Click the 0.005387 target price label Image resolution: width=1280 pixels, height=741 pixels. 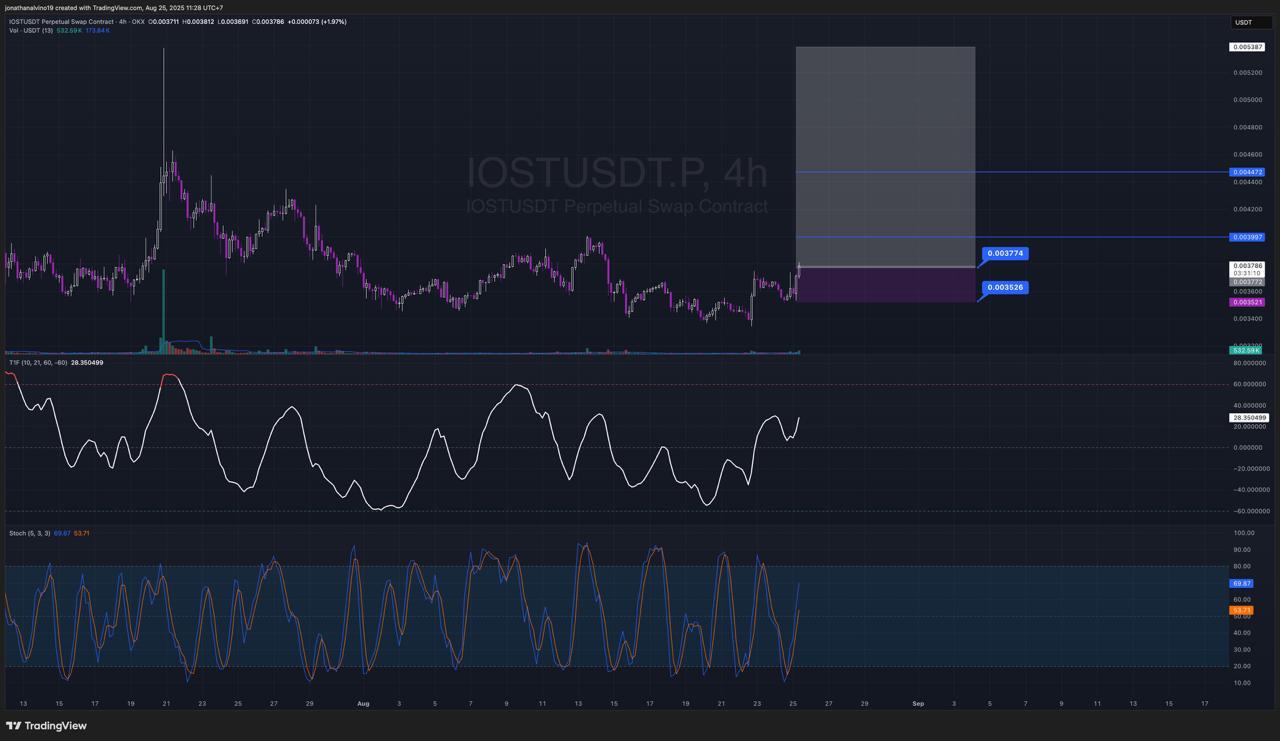coord(1248,47)
